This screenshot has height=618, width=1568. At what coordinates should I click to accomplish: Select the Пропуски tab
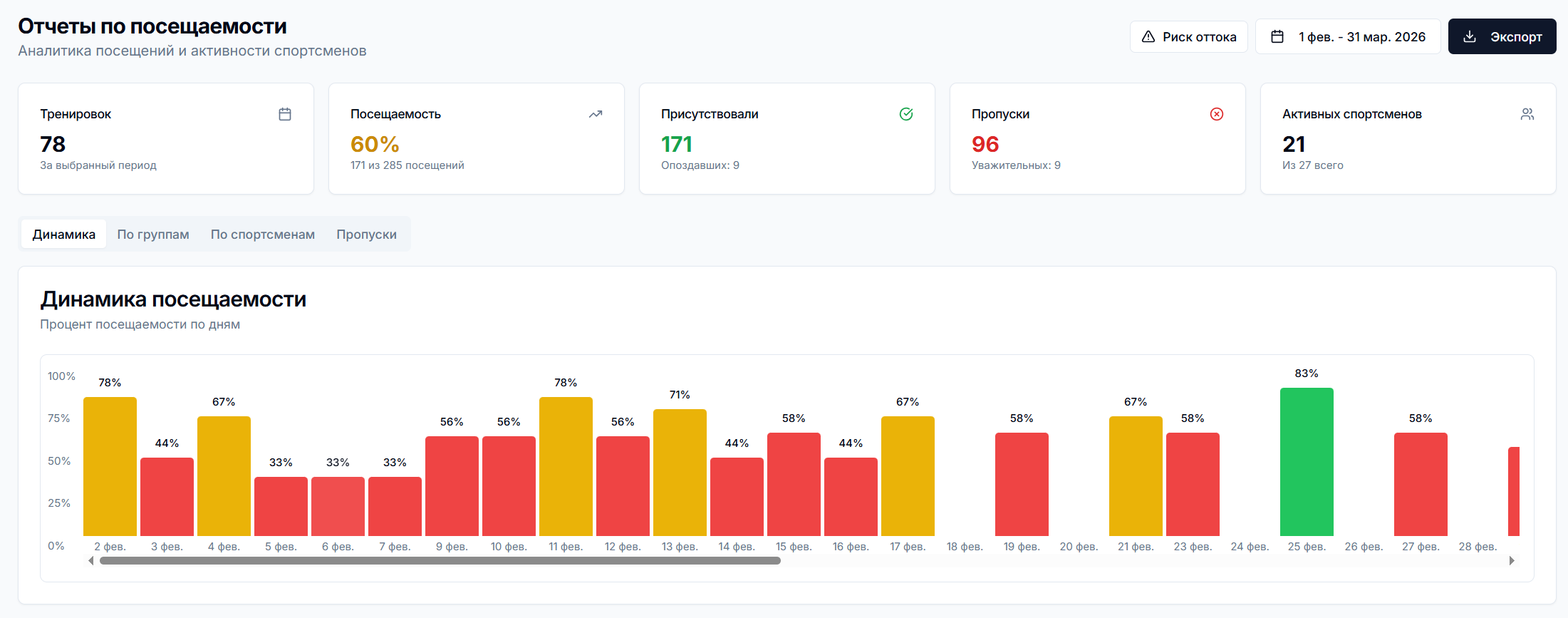click(x=366, y=235)
